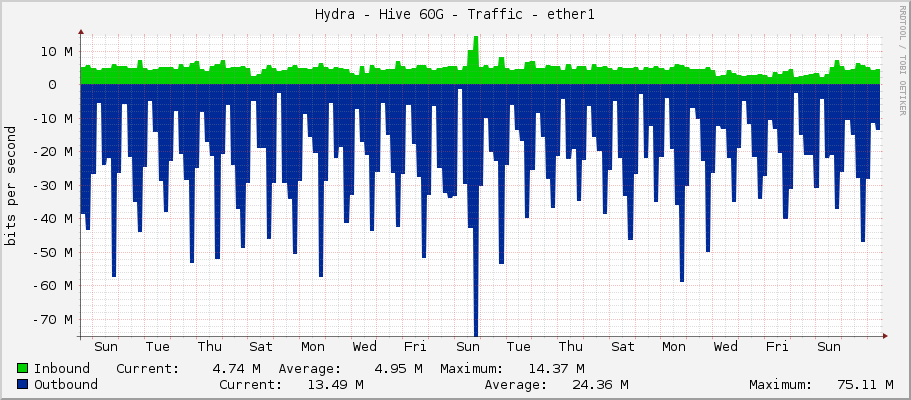Click the 'bits per second' axis label
This screenshot has height=400, width=911.
click(10, 185)
